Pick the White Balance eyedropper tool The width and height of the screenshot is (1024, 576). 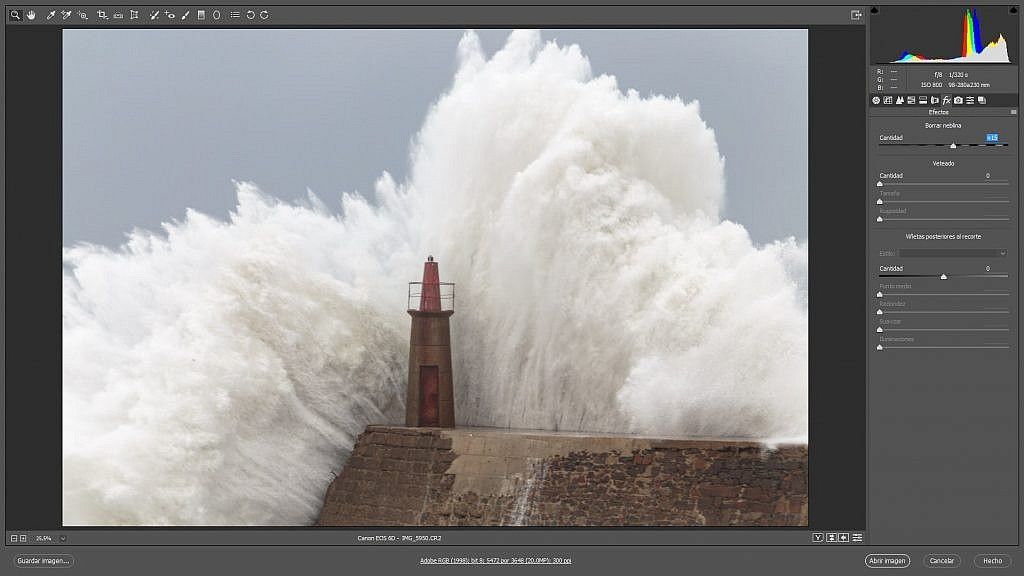click(50, 14)
